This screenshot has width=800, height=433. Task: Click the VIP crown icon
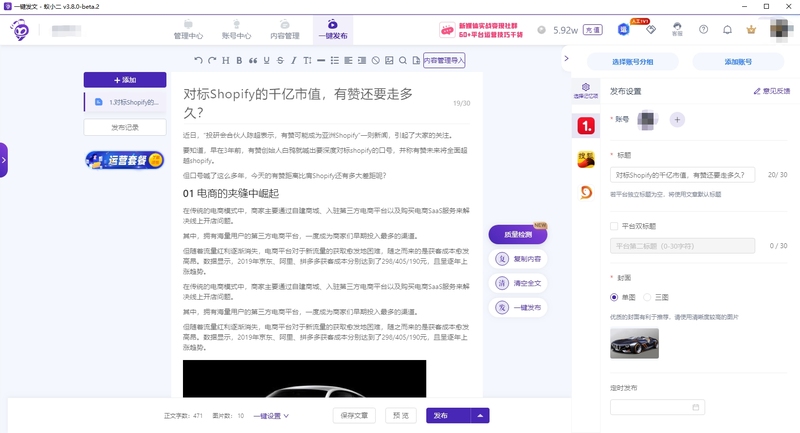[x=751, y=30]
